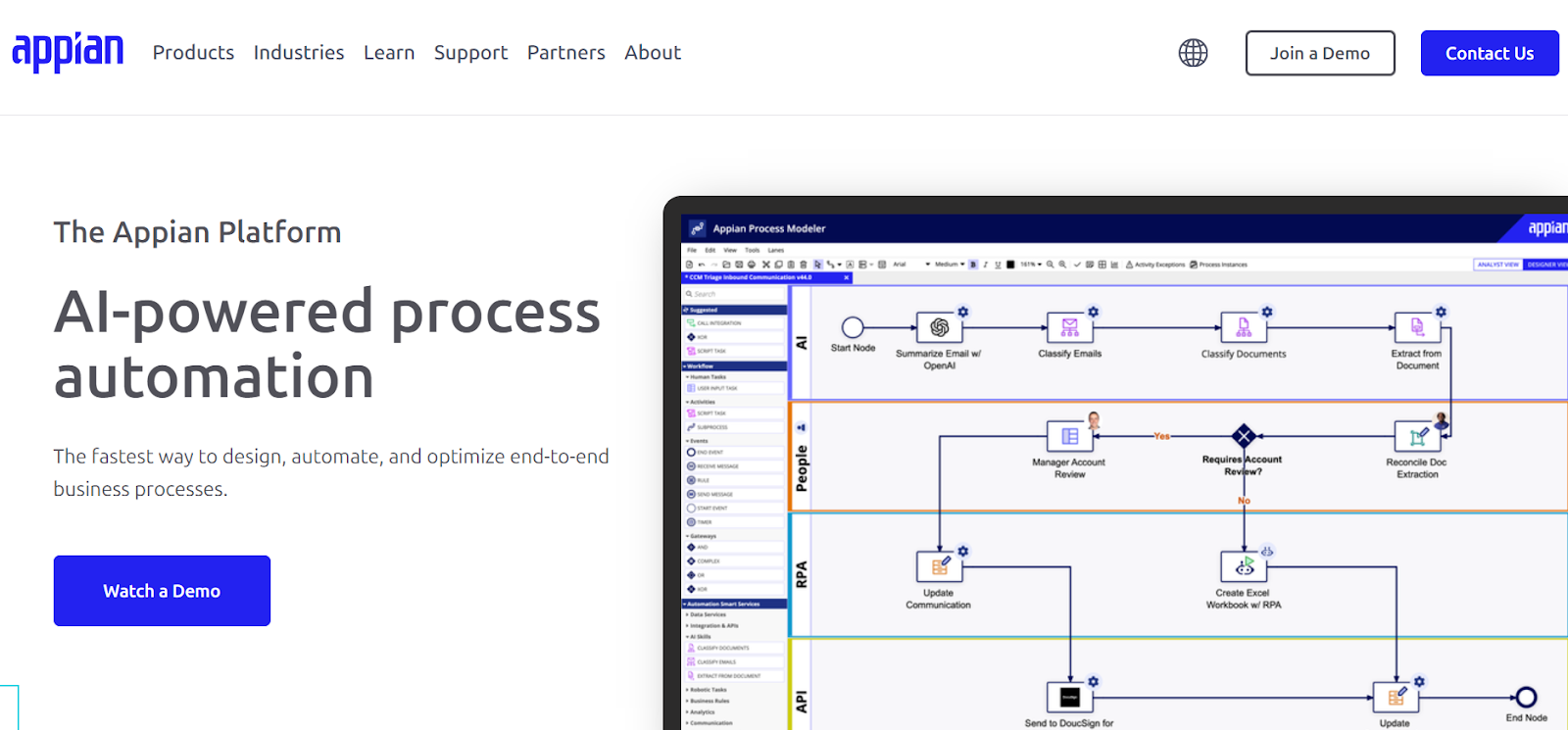Screen dimensions: 1568x730
Task: Collapse the Gateways palette section
Action: pos(703,536)
